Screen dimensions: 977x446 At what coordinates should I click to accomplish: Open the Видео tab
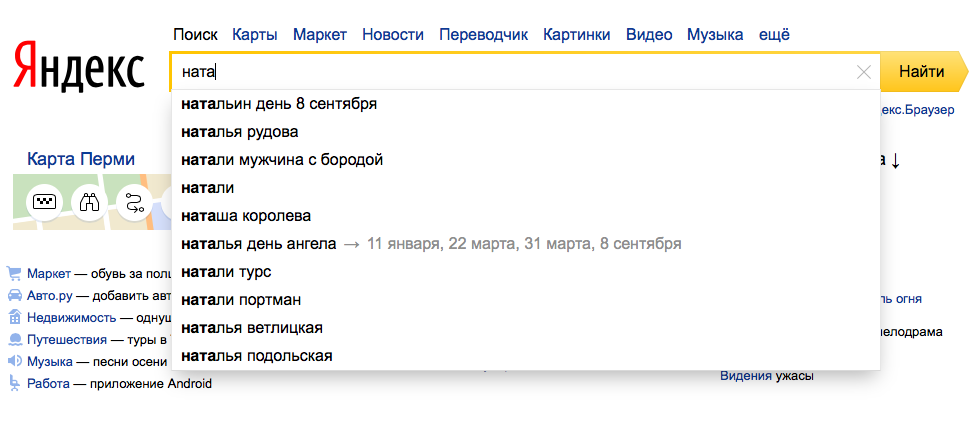(x=649, y=34)
